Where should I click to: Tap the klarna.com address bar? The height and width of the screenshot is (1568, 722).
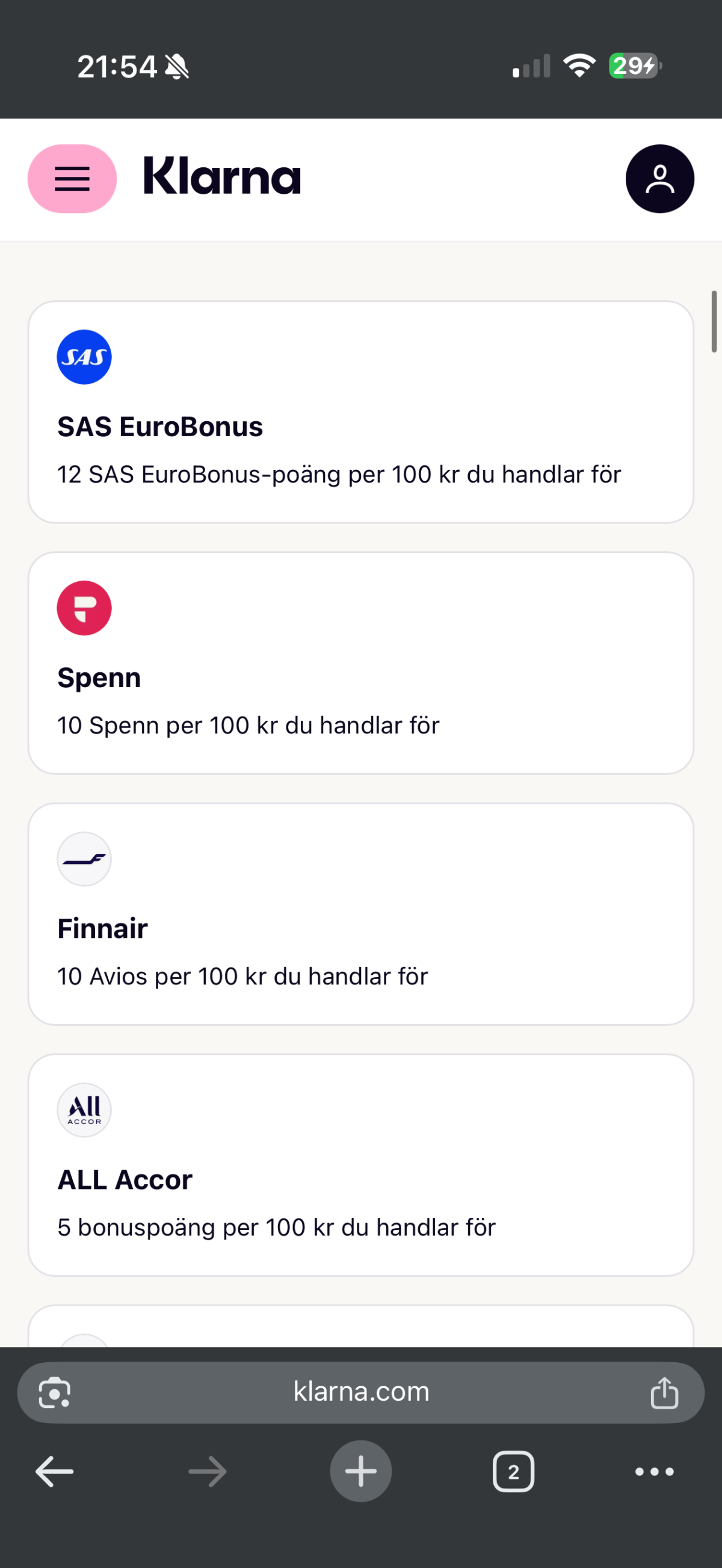point(361,1392)
